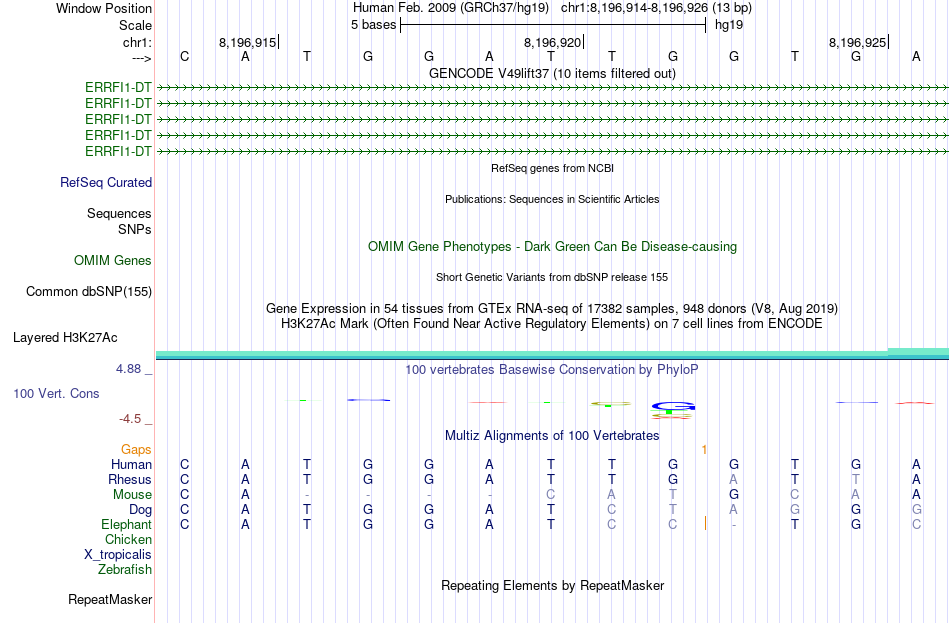
Task: Open Publications: Sequences in Scientific Articles title
Action: pyautogui.click(x=552, y=199)
